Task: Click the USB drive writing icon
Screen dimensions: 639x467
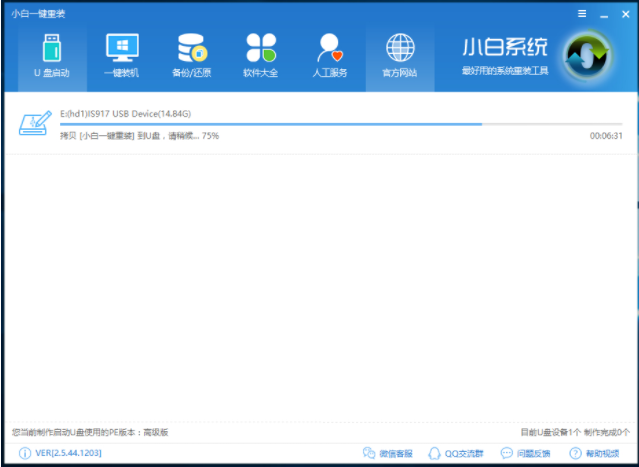Action: pyautogui.click(x=33, y=124)
